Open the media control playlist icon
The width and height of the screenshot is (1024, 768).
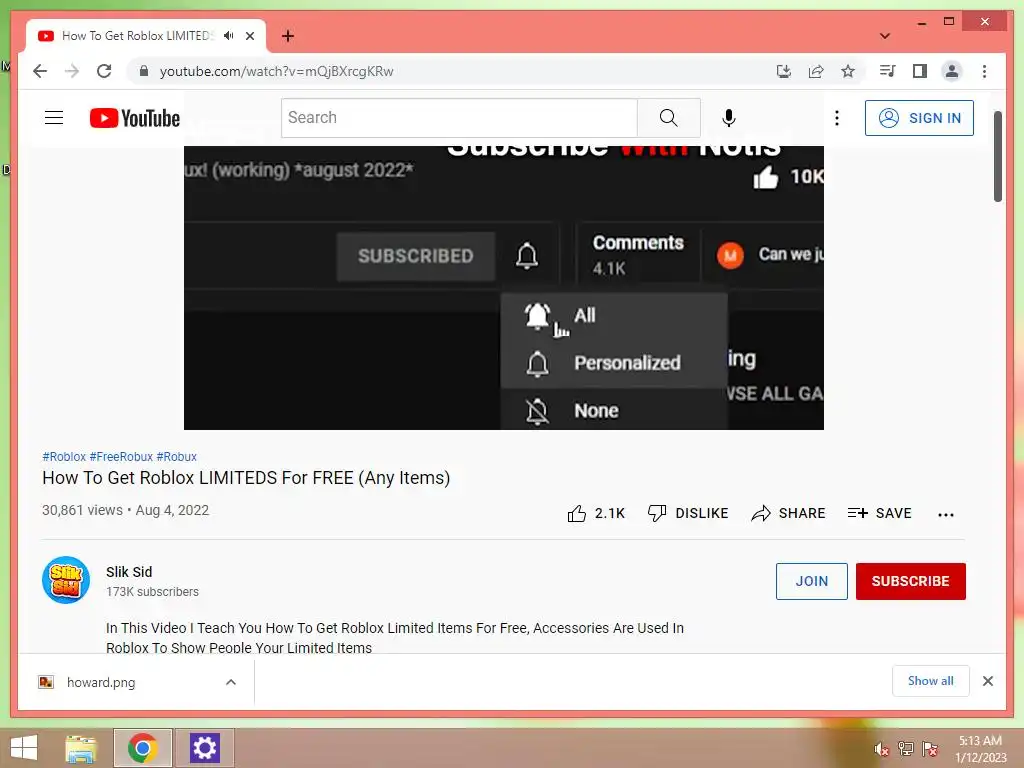point(888,71)
